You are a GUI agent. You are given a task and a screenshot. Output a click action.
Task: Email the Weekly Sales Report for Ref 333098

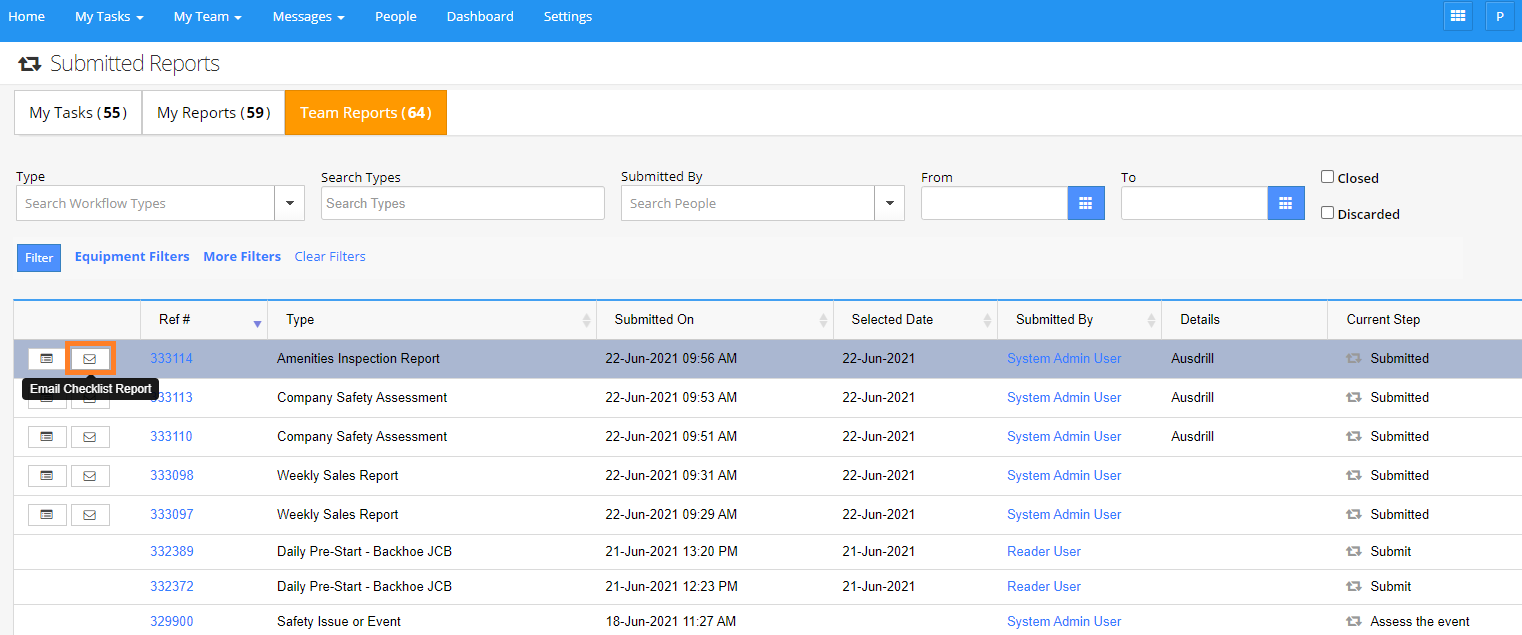coord(90,475)
